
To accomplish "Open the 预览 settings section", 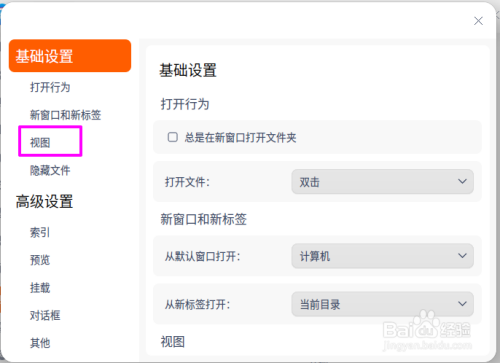I will (40, 260).
